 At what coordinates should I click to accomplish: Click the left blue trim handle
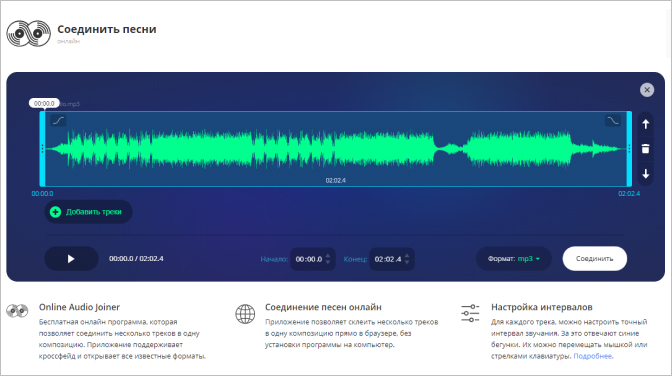pyautogui.click(x=42, y=149)
